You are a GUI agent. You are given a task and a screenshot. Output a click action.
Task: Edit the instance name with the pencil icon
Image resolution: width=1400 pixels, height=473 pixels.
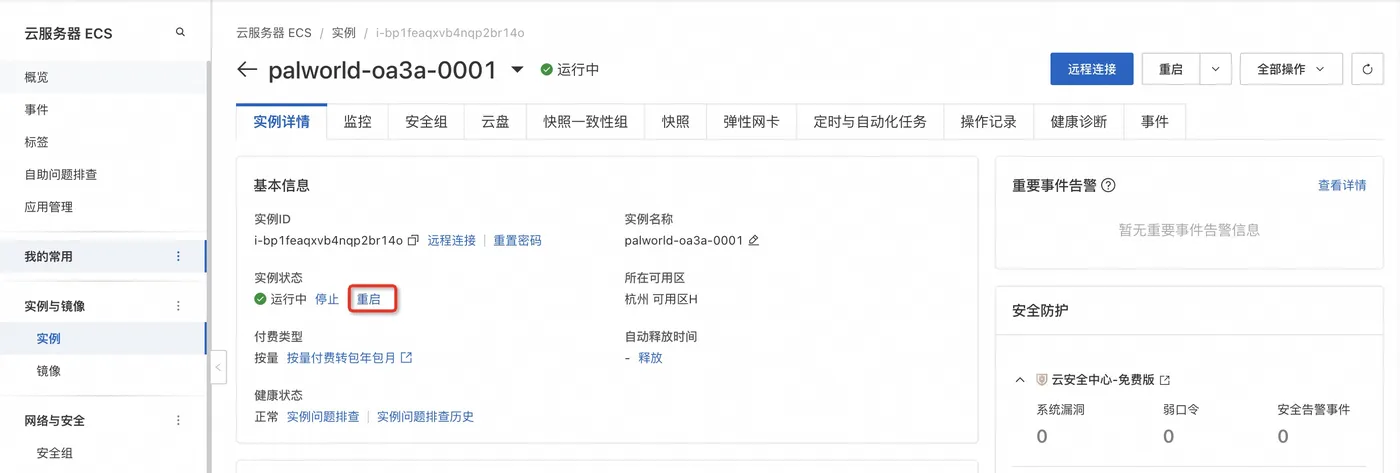(754, 241)
